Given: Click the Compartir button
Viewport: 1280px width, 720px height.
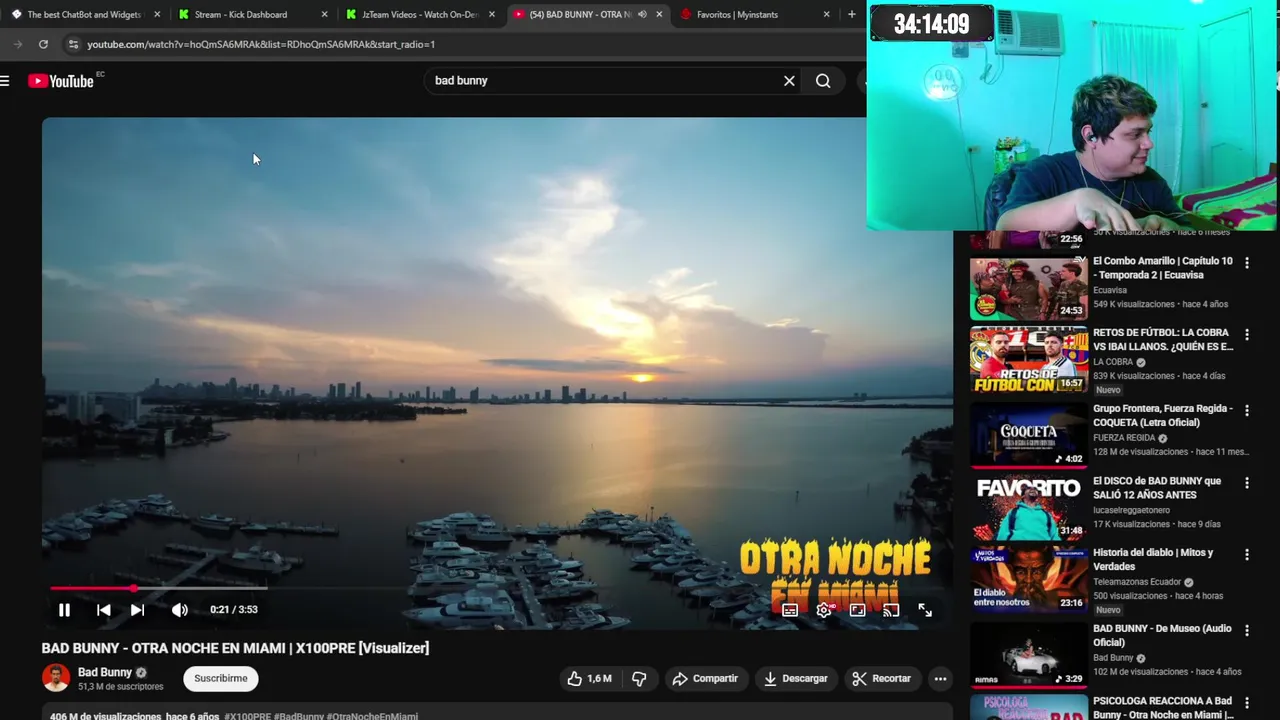Looking at the screenshot, I should click(x=705, y=678).
